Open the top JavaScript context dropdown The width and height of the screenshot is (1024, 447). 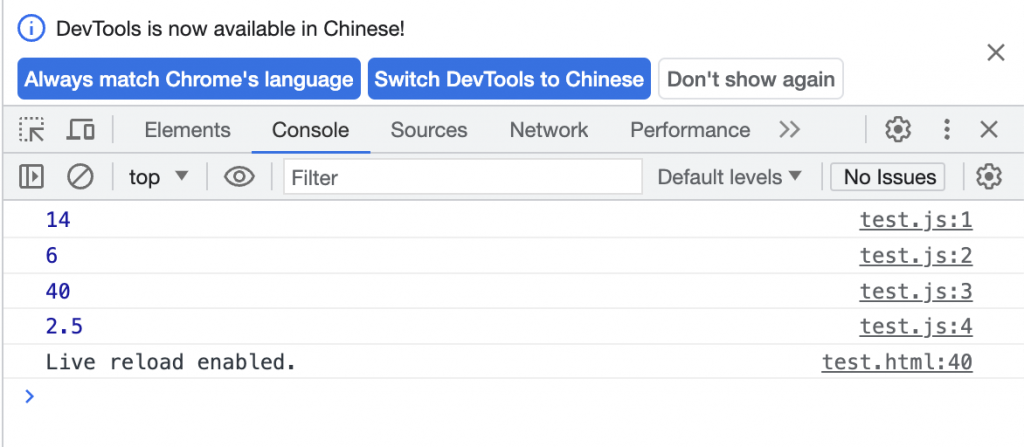[x=159, y=177]
